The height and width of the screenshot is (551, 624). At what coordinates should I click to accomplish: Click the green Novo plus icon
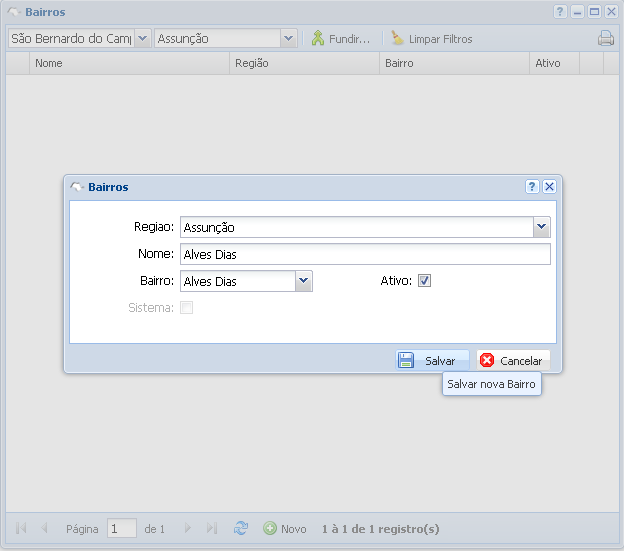click(270, 528)
